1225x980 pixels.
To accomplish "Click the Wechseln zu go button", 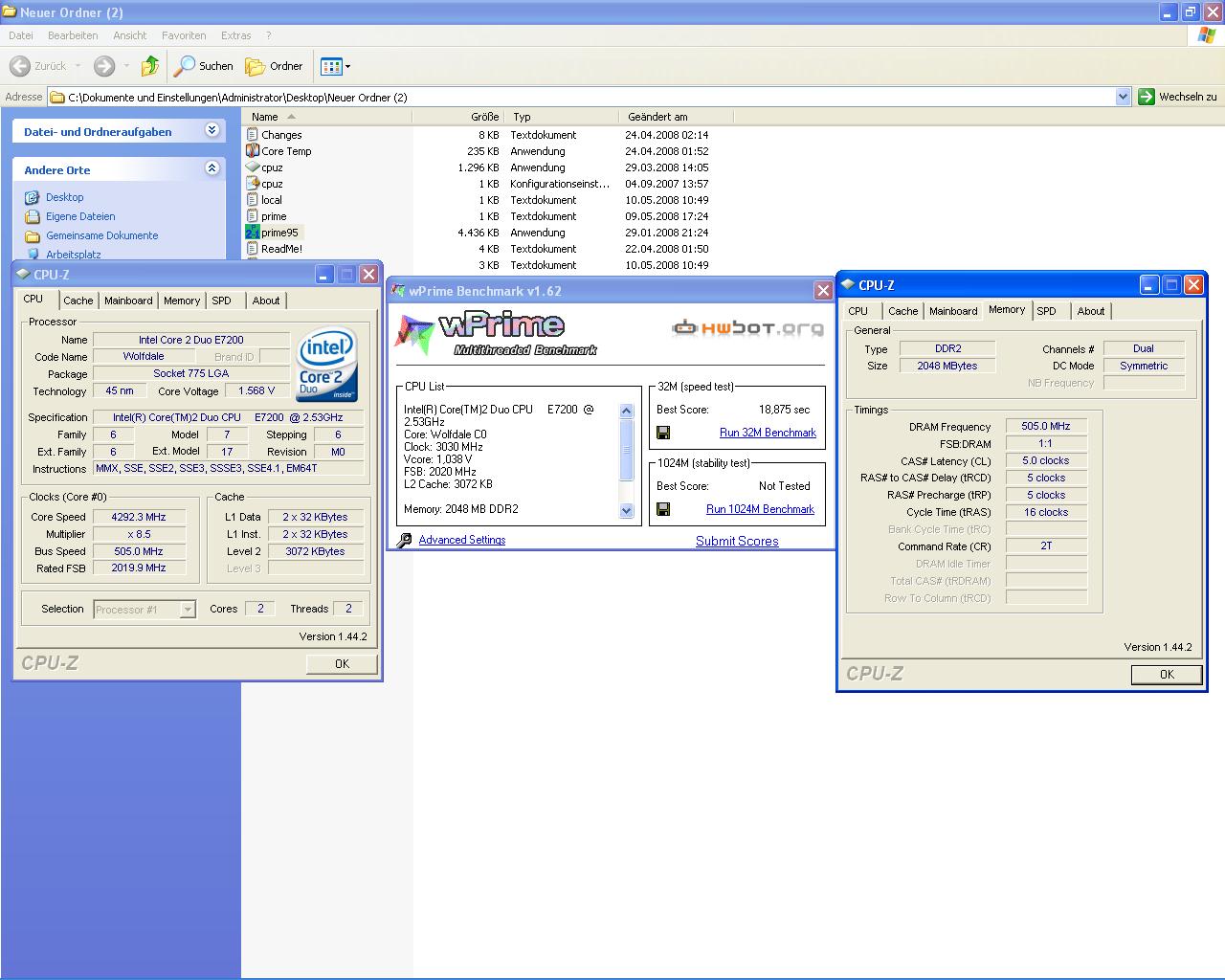I will 1178,97.
